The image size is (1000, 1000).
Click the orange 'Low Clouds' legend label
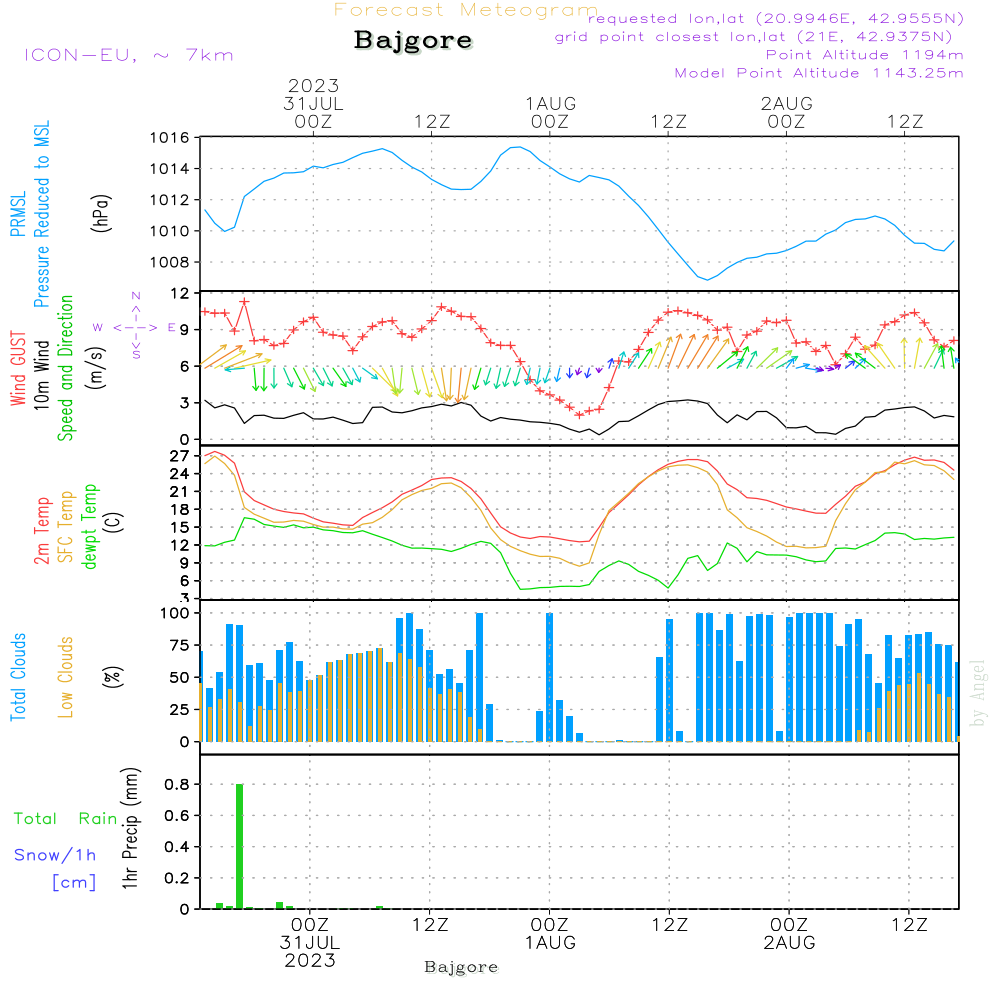click(66, 677)
